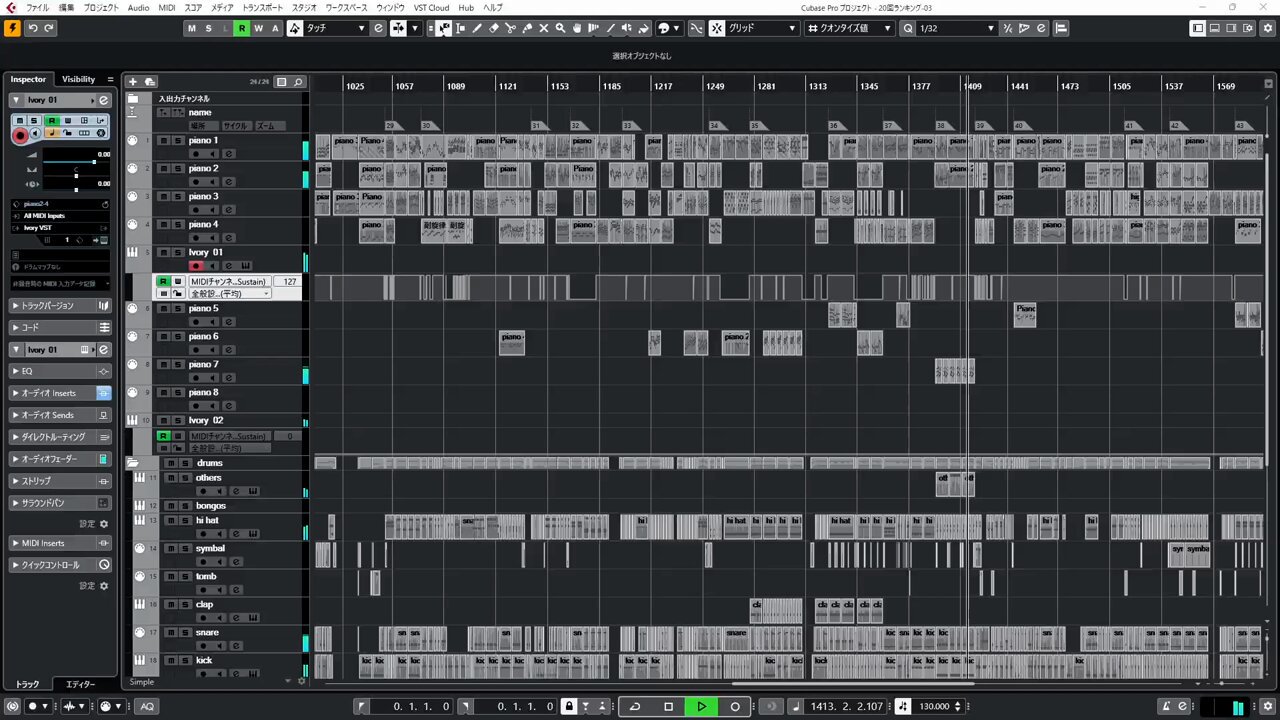Open the Setup gear in top-right toolbar
Viewport: 1280px width, 720px height.
coord(1266,28)
